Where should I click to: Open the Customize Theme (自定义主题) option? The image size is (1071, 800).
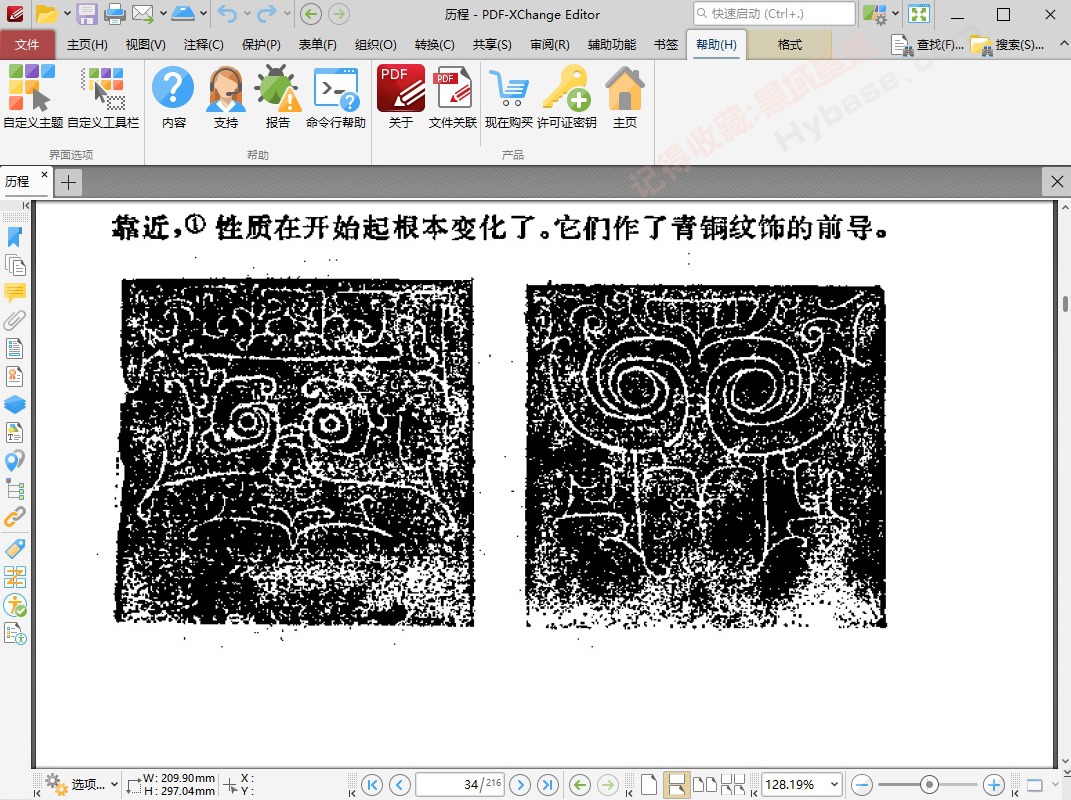coord(33,97)
